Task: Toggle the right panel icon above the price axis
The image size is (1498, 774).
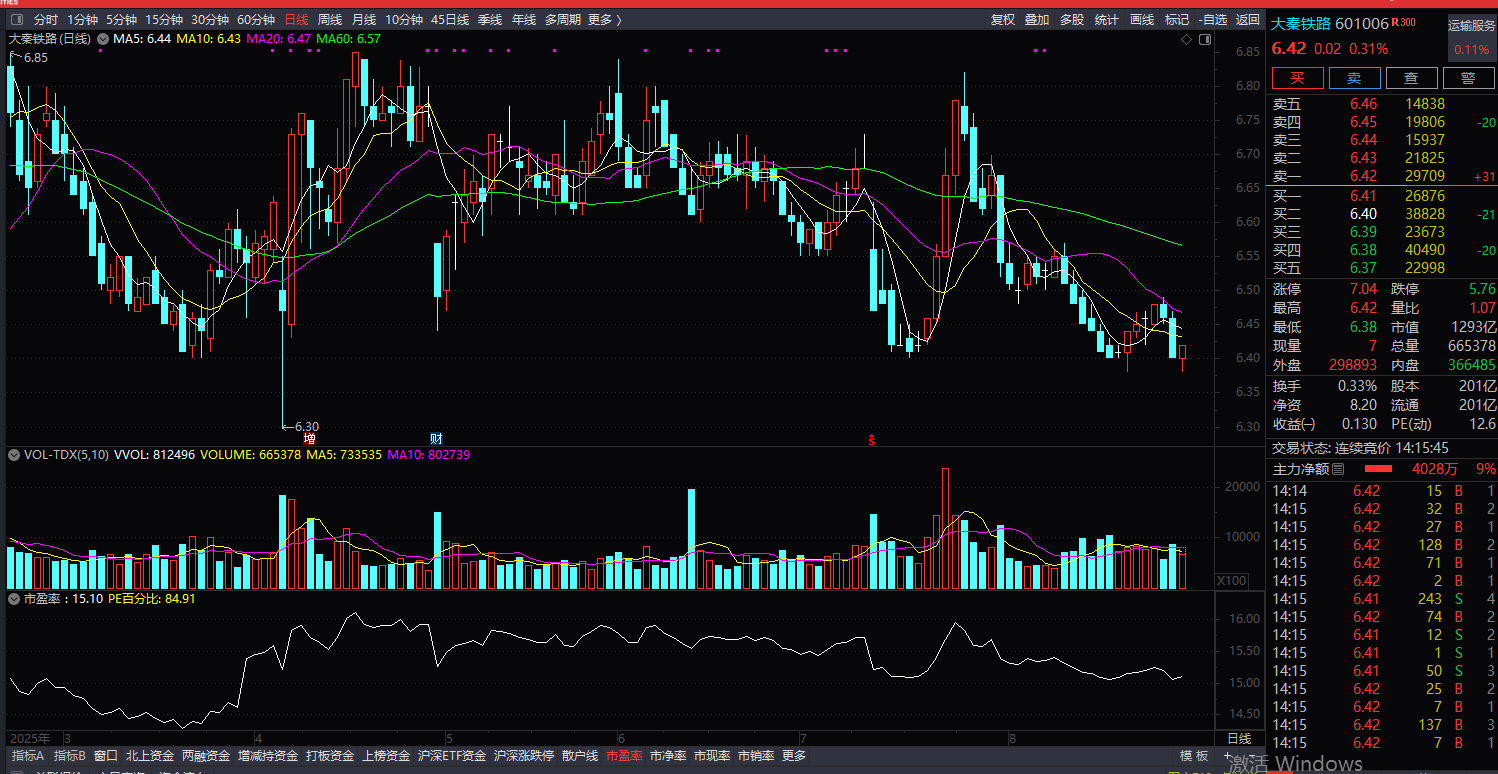Action: (1204, 39)
